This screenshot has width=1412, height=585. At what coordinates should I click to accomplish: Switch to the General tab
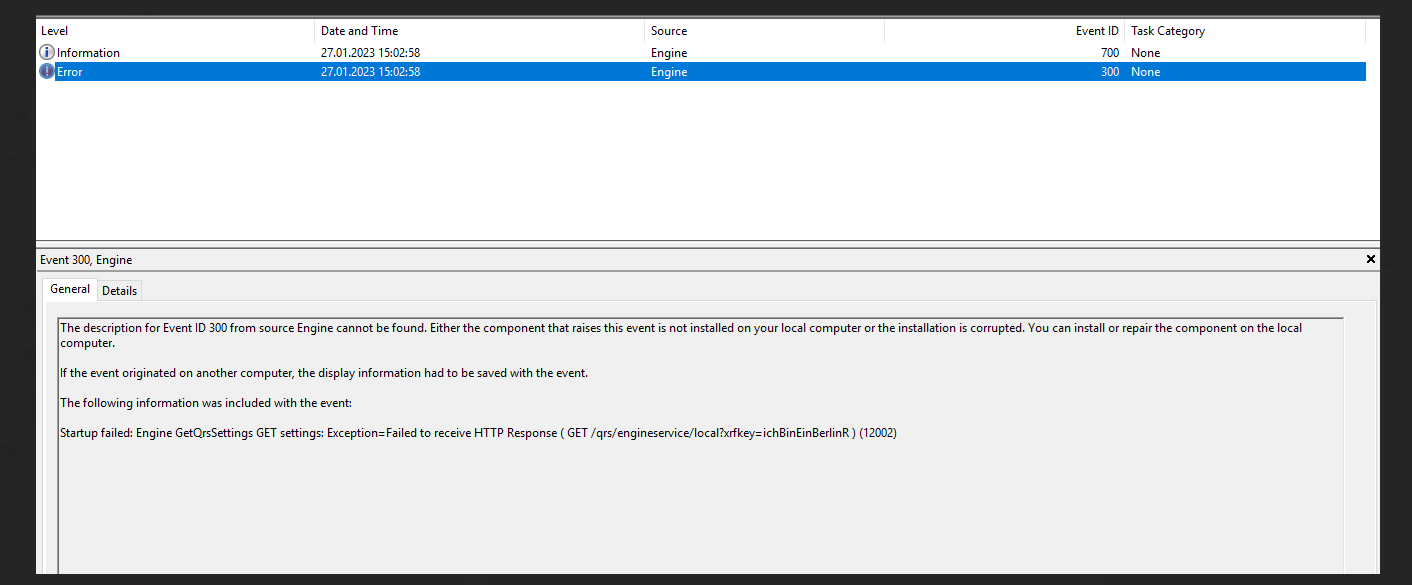(x=69, y=289)
